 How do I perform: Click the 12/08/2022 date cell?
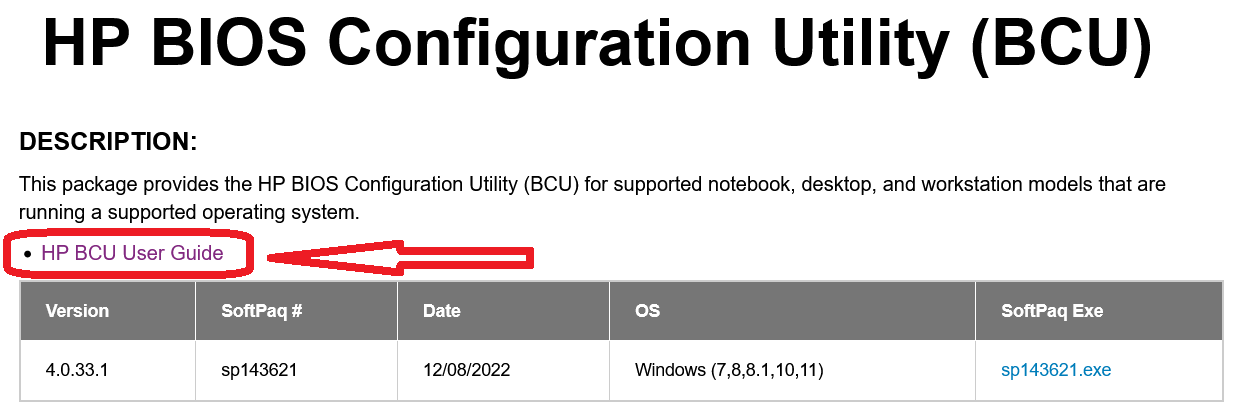(466, 370)
